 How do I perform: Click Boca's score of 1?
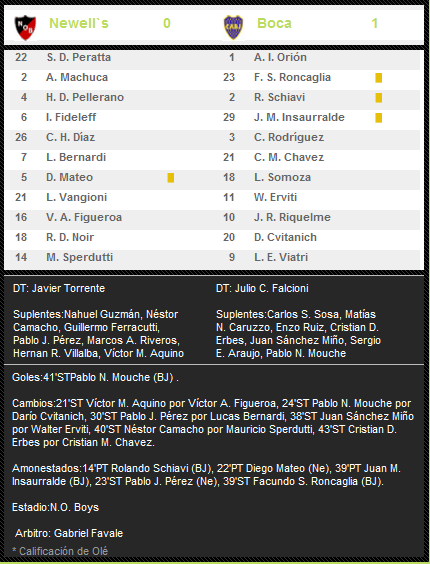(x=375, y=23)
